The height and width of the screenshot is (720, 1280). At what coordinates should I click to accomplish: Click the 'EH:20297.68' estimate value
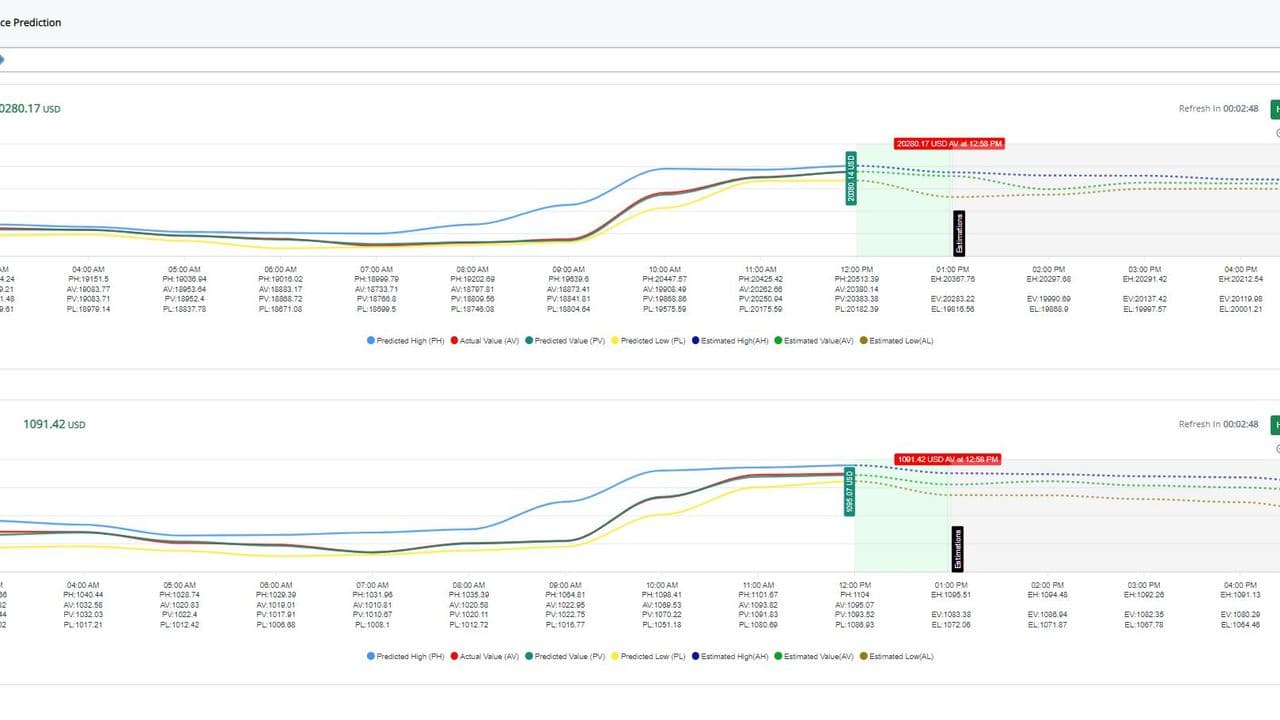click(x=1048, y=280)
